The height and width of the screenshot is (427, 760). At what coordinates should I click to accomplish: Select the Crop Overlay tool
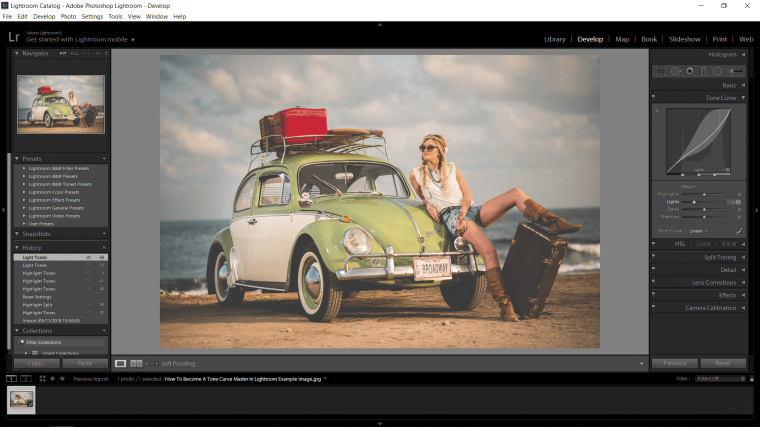pos(661,71)
